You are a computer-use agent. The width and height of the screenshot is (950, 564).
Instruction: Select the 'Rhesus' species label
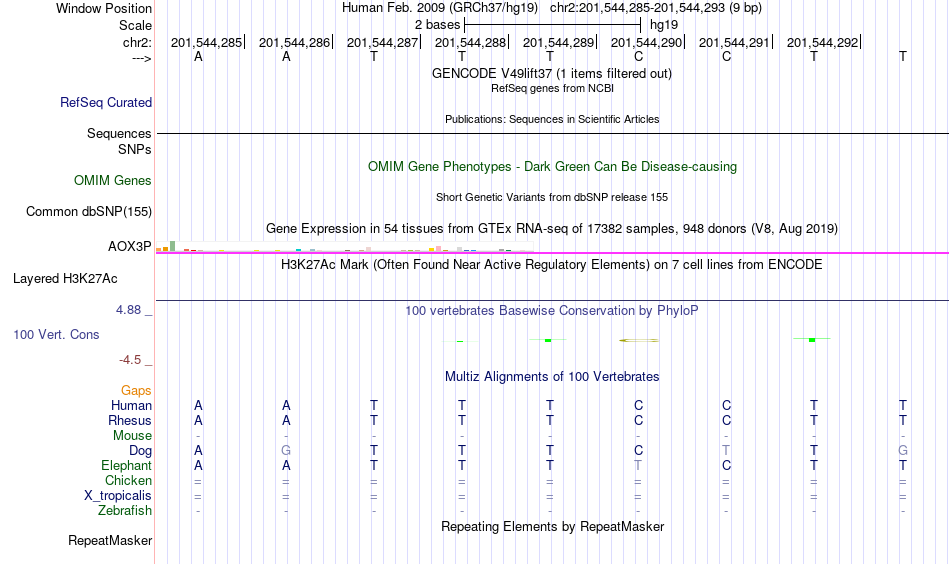coord(130,420)
